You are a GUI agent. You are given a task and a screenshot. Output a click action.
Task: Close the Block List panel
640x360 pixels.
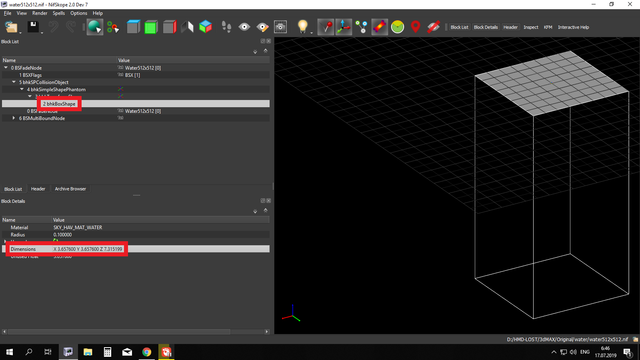(269, 41)
